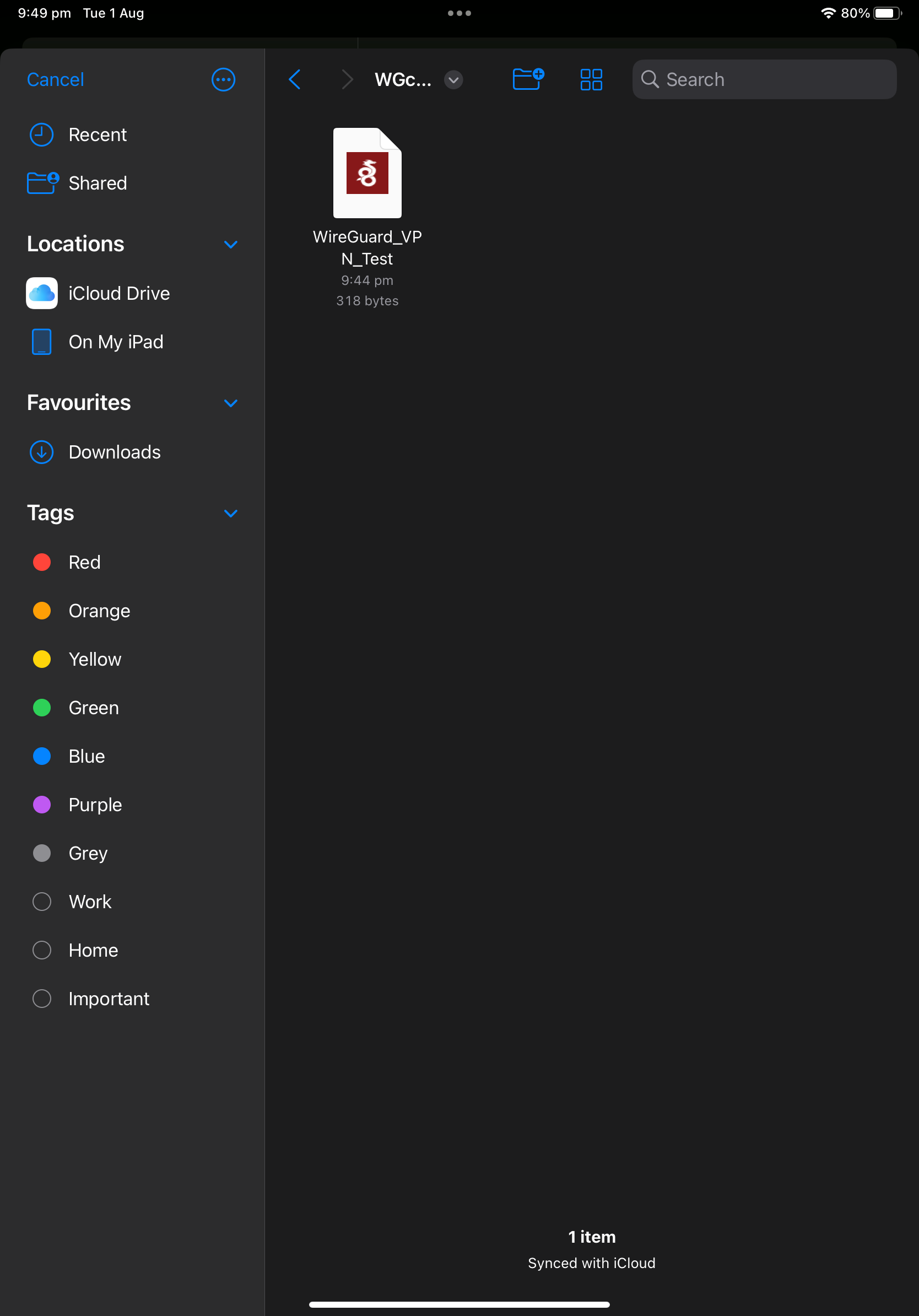
Task: Open the more options menu
Action: click(223, 79)
